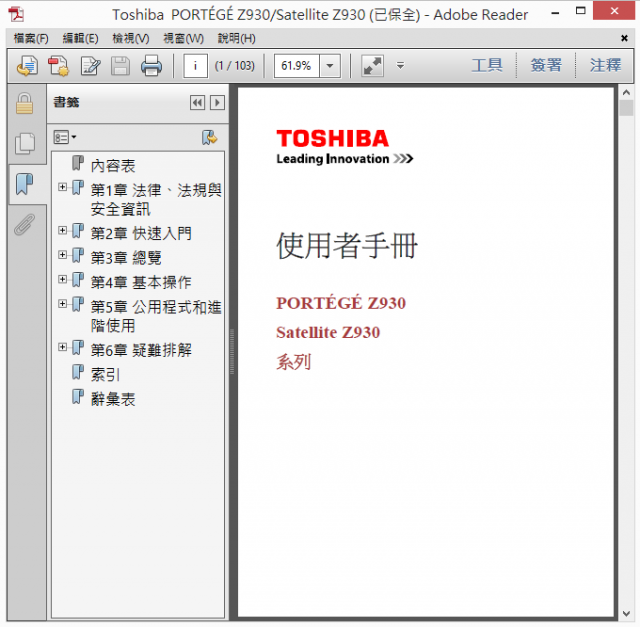Open the 簽署 pane
640x627 pixels.
click(x=546, y=65)
